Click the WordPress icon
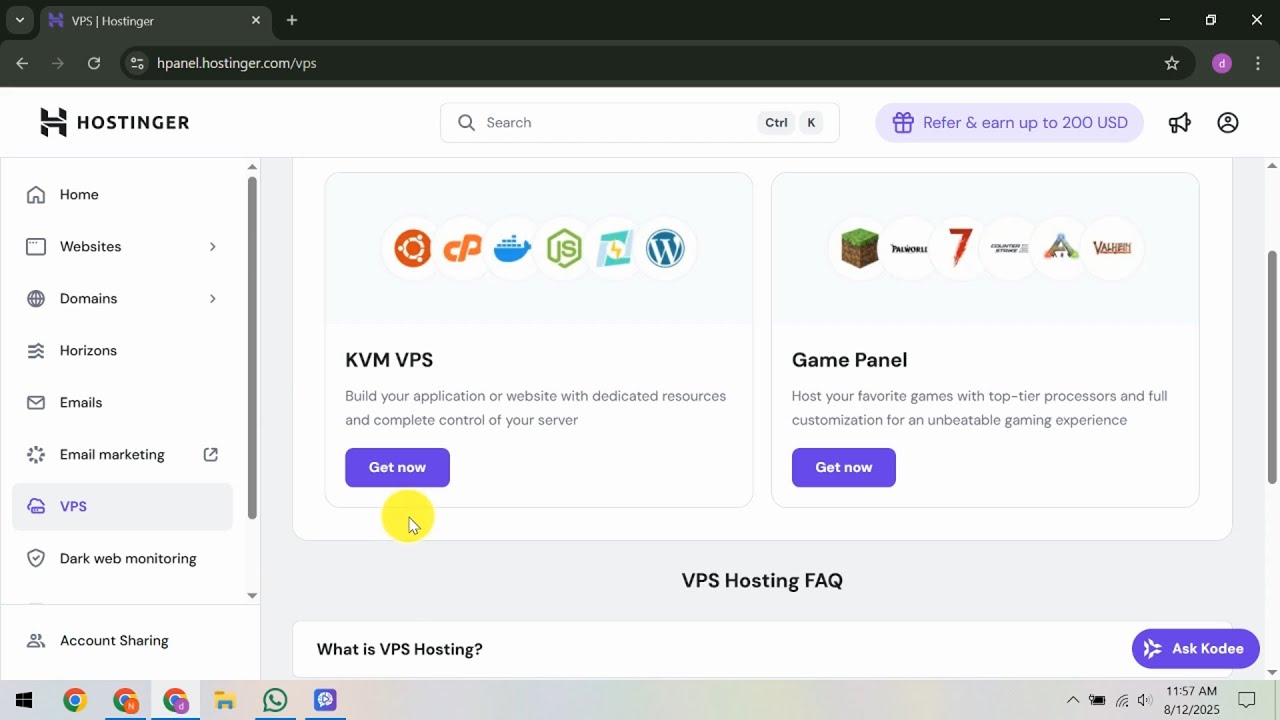The height and width of the screenshot is (720, 1280). pyautogui.click(x=665, y=248)
